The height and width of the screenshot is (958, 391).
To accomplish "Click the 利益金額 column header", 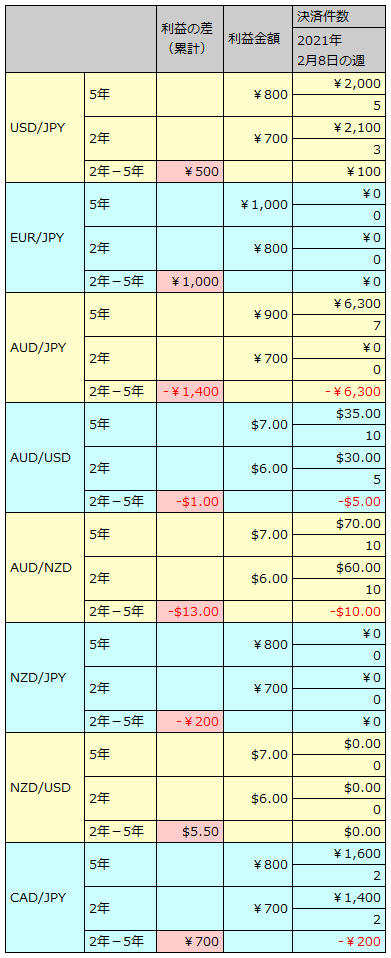I will [258, 39].
